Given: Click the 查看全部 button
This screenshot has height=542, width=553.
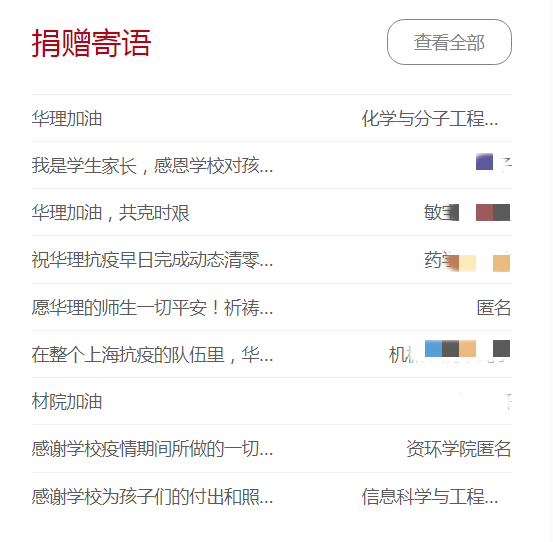Looking at the screenshot, I should tap(449, 42).
